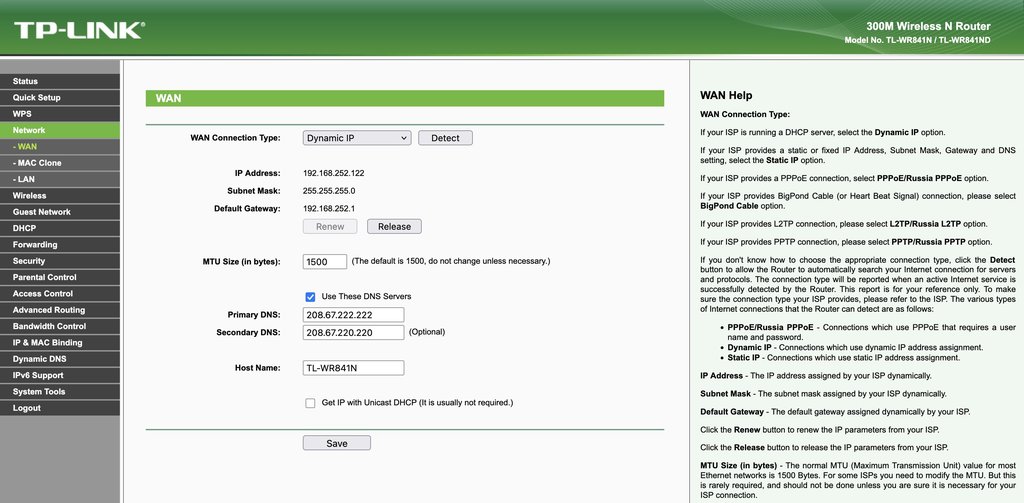The width and height of the screenshot is (1024, 503).
Task: Expand the DHCP menu section
Action: pos(24,228)
